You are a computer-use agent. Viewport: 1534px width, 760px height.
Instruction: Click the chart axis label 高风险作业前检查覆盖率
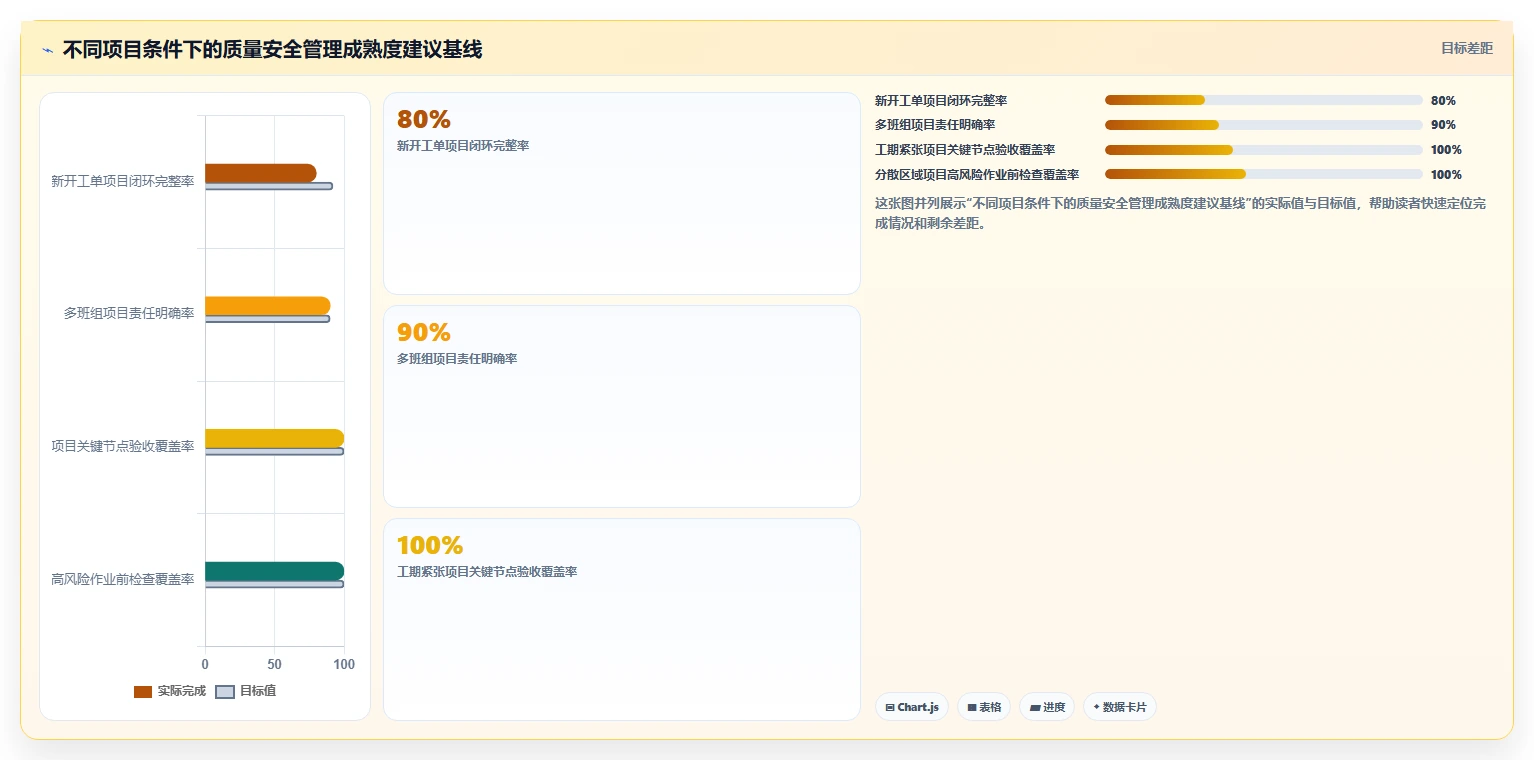(123, 580)
